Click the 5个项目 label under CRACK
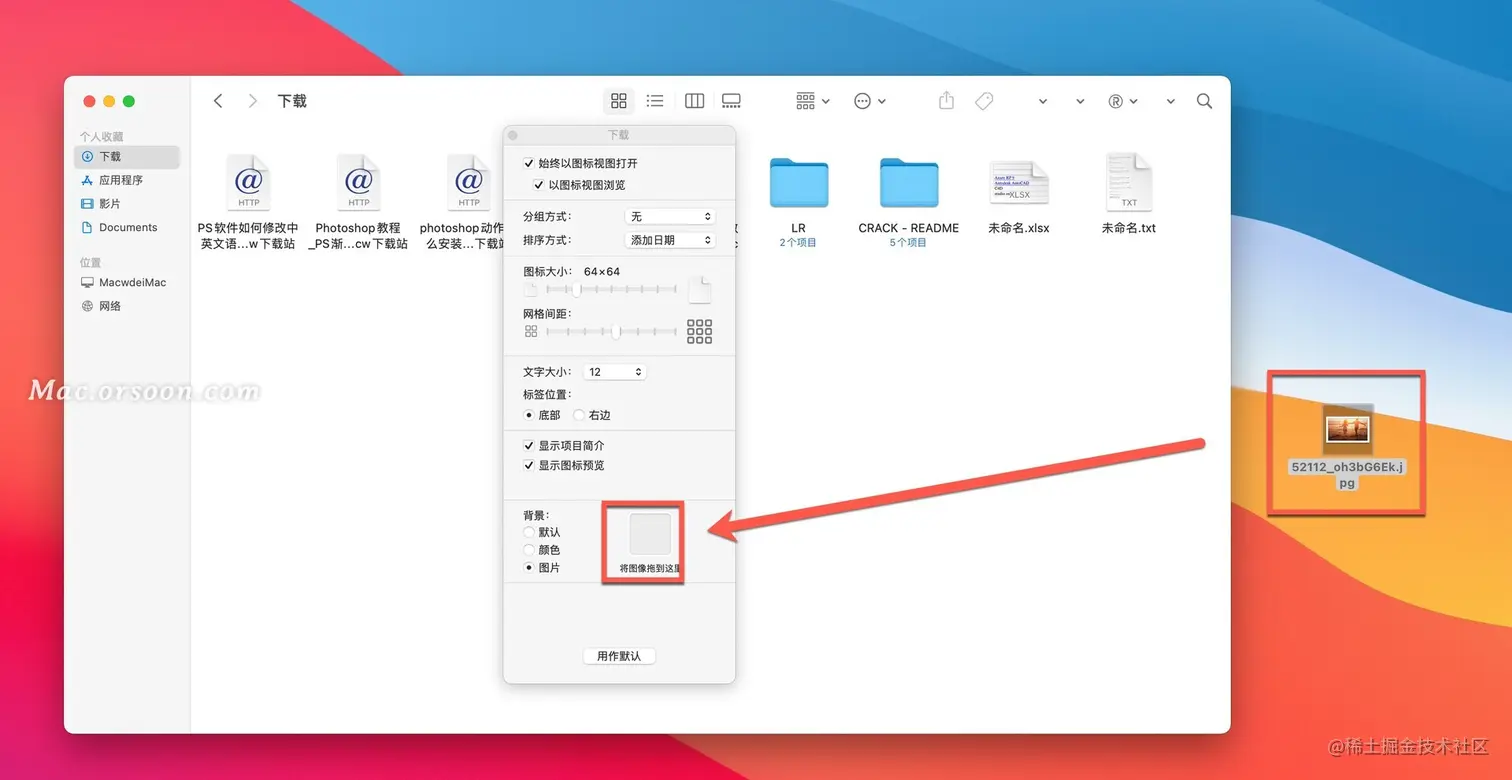This screenshot has height=780, width=1512. point(908,243)
